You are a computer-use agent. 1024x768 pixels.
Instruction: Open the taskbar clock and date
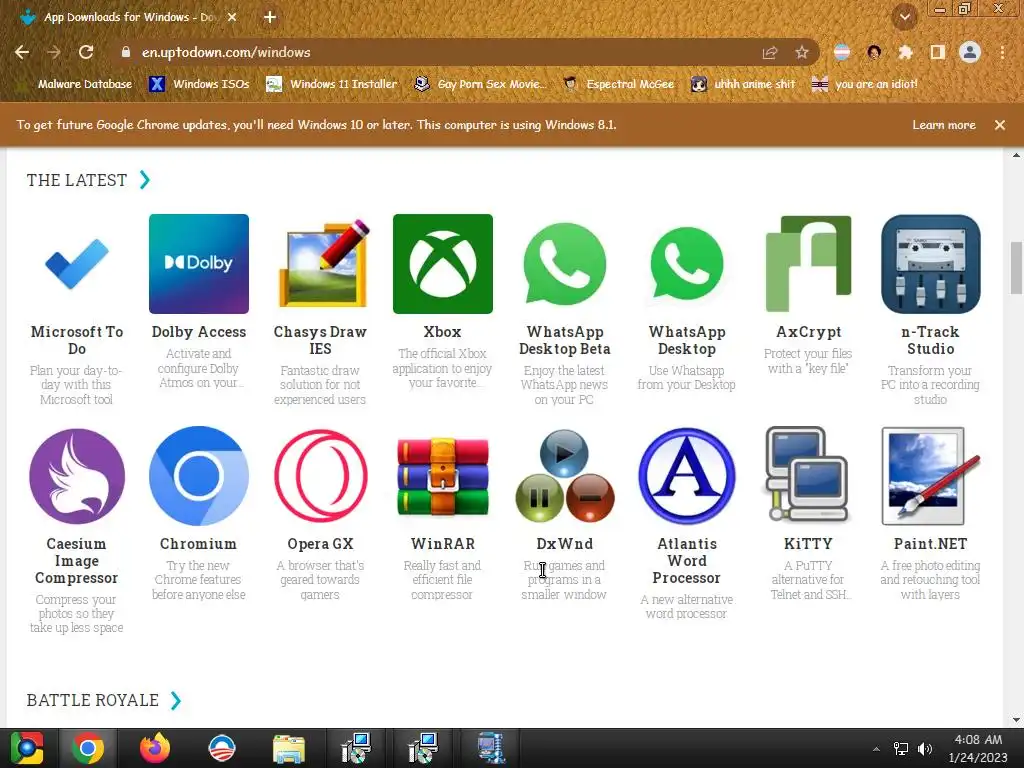click(978, 748)
